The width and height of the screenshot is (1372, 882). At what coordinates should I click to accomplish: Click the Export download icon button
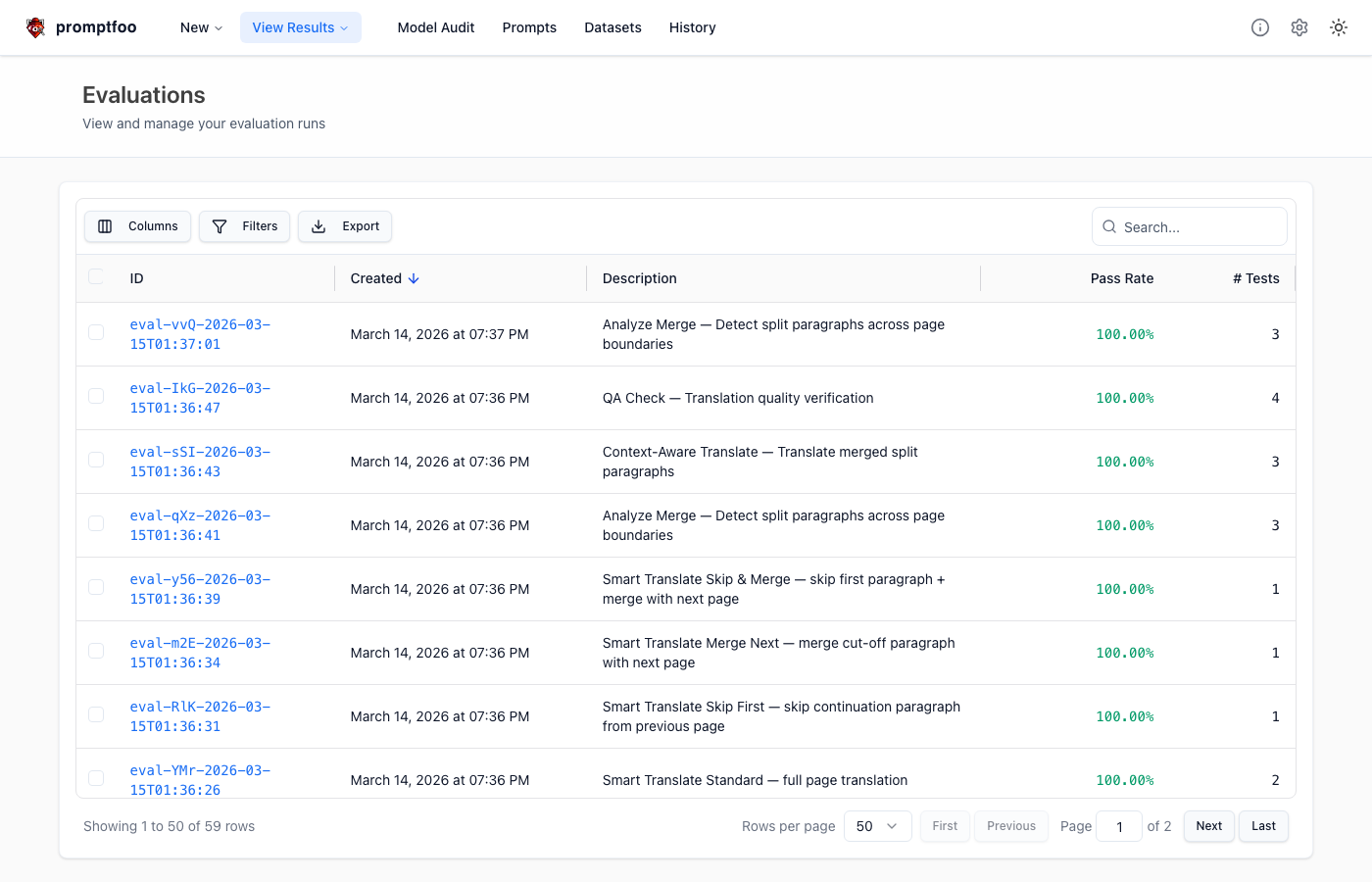[x=345, y=226]
